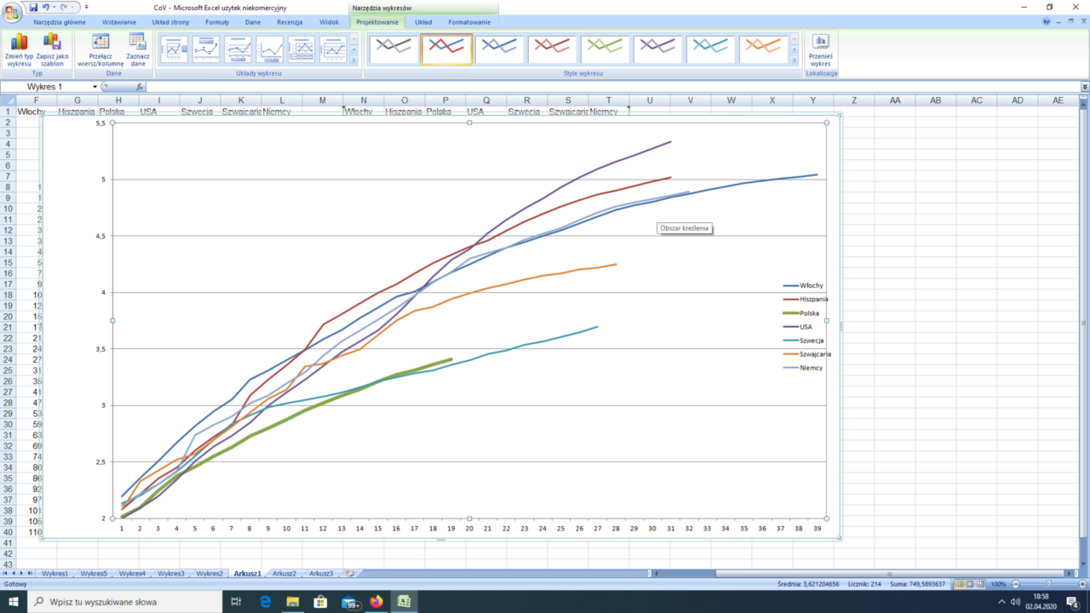Image resolution: width=1090 pixels, height=613 pixels.
Task: Switch to Normal view in status bar
Action: pos(959,585)
